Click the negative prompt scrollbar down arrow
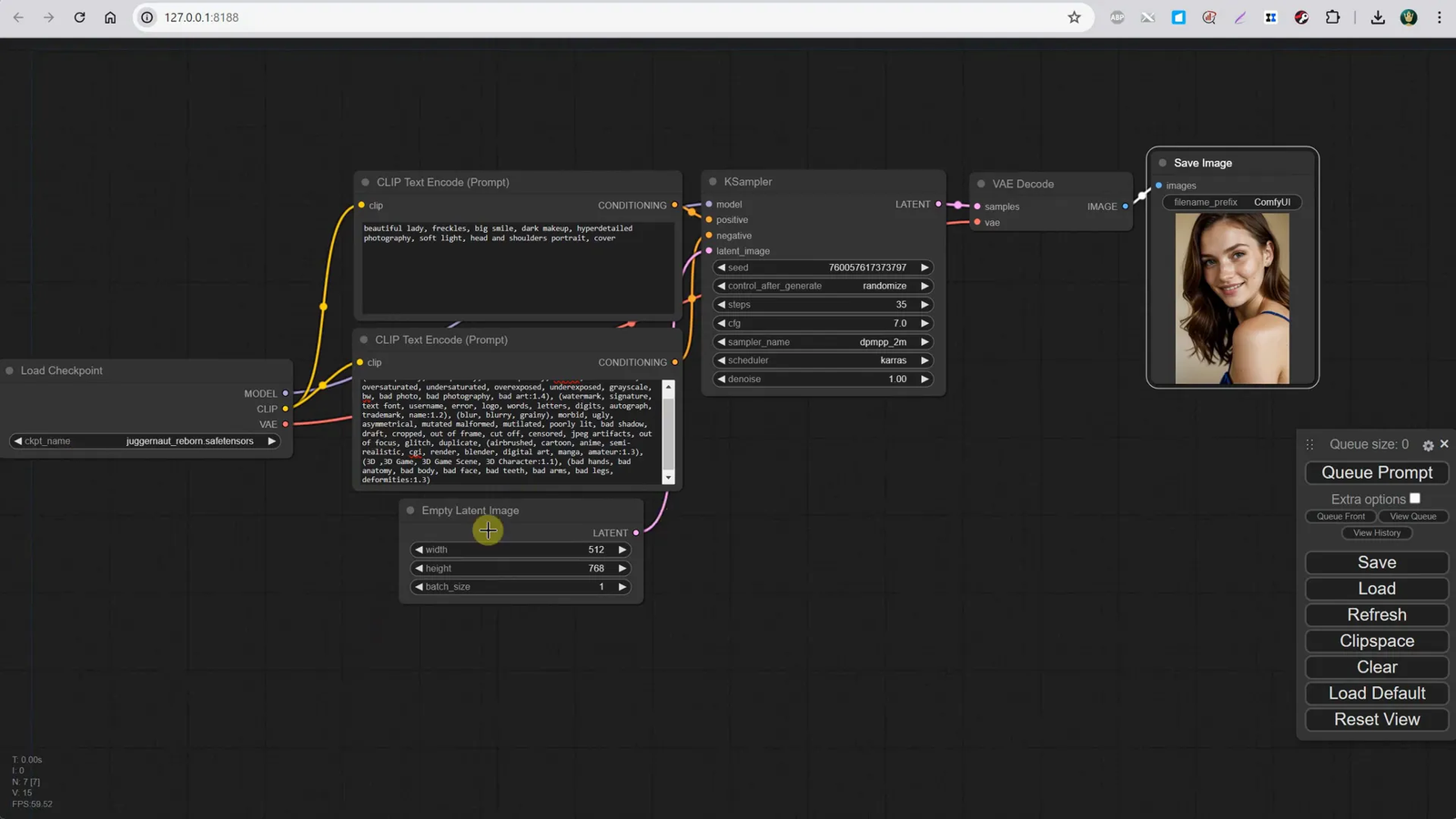Screen dimensions: 1456x819 [x=669, y=478]
